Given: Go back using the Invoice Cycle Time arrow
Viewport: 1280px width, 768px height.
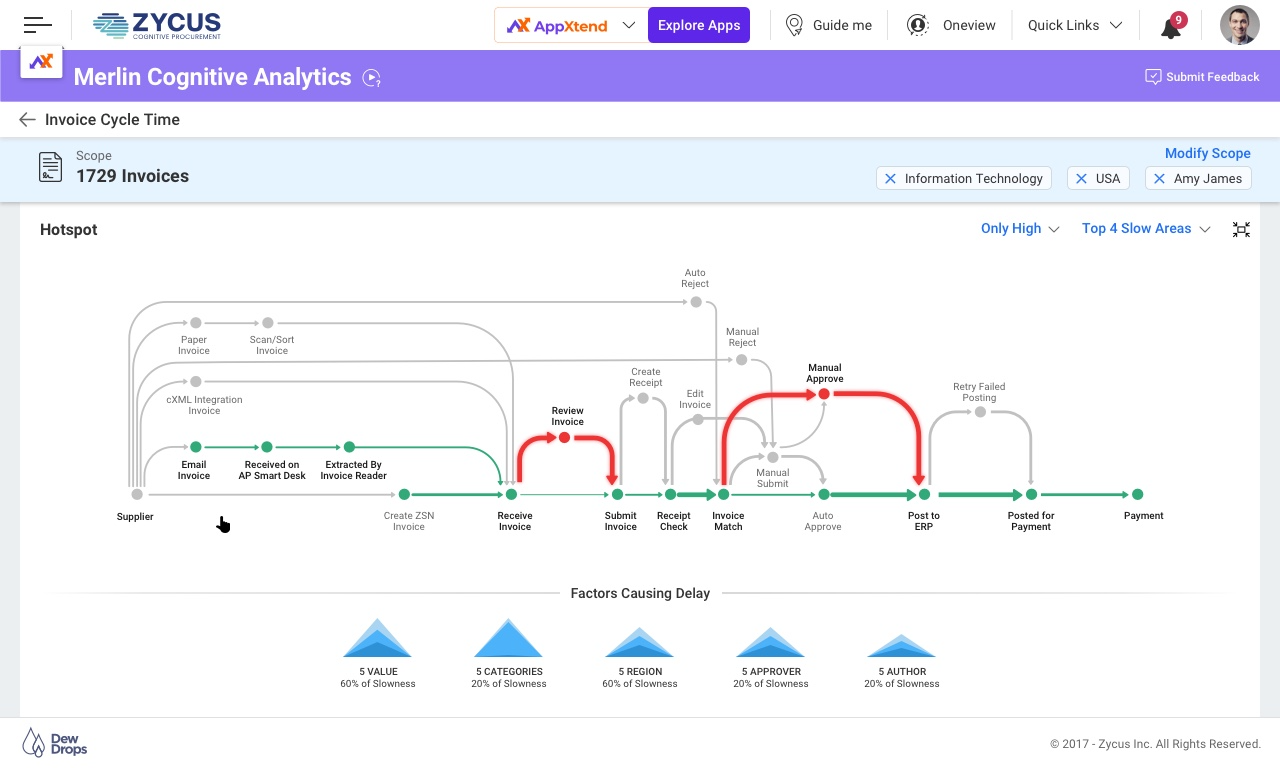Looking at the screenshot, I should pyautogui.click(x=27, y=120).
